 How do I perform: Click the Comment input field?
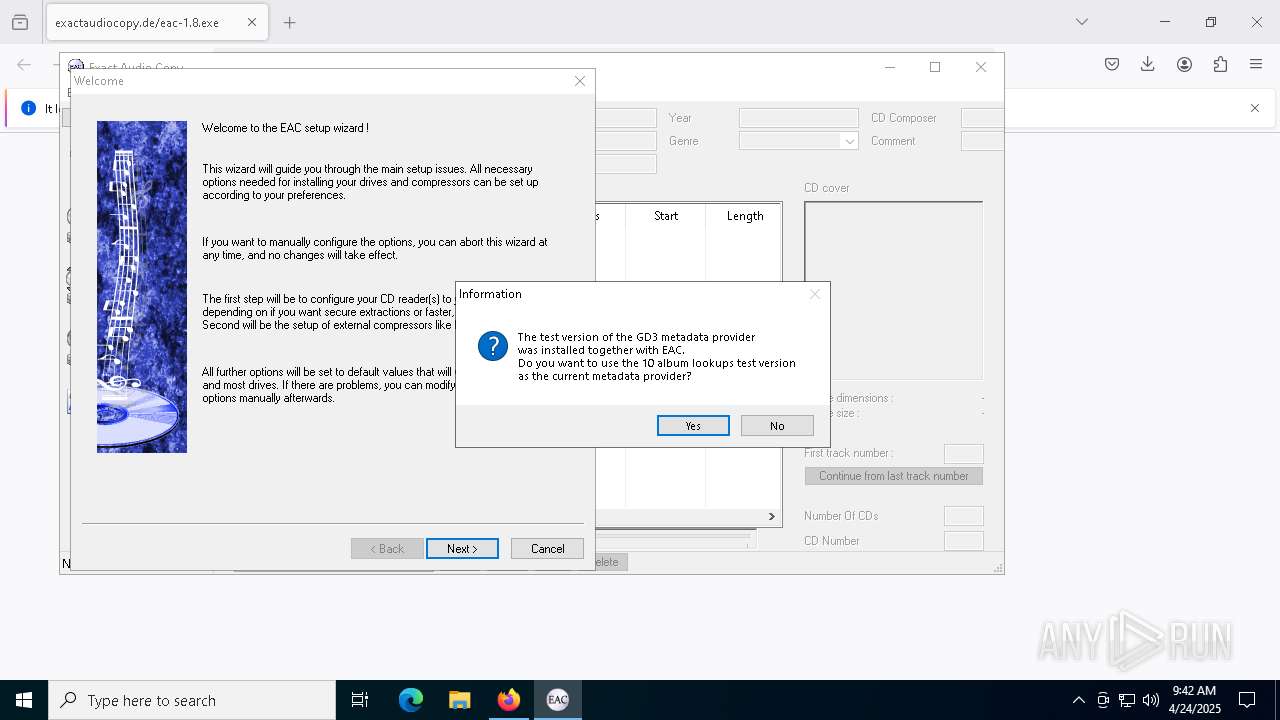pos(982,141)
